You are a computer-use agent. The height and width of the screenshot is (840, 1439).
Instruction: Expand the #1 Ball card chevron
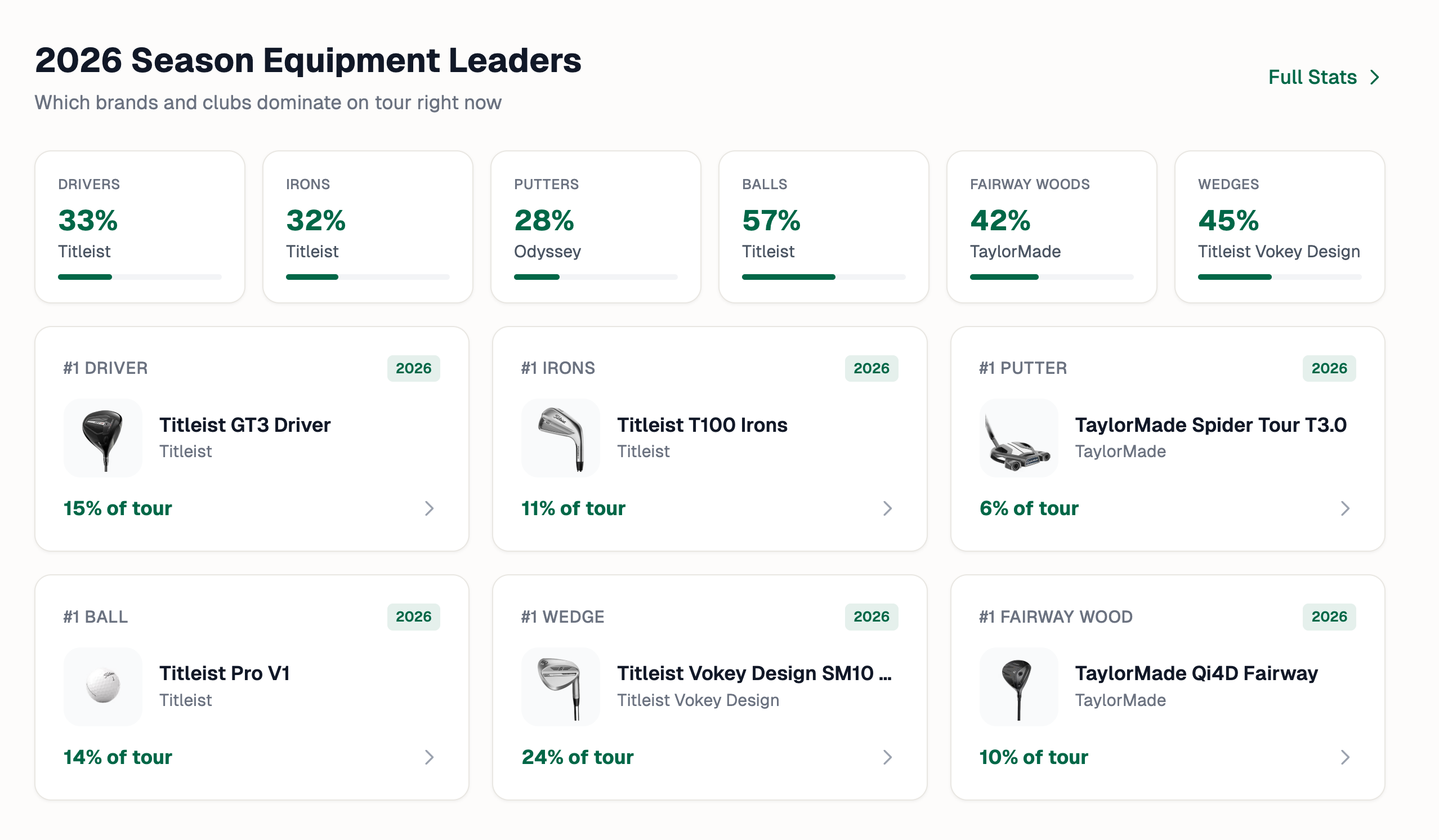click(430, 757)
